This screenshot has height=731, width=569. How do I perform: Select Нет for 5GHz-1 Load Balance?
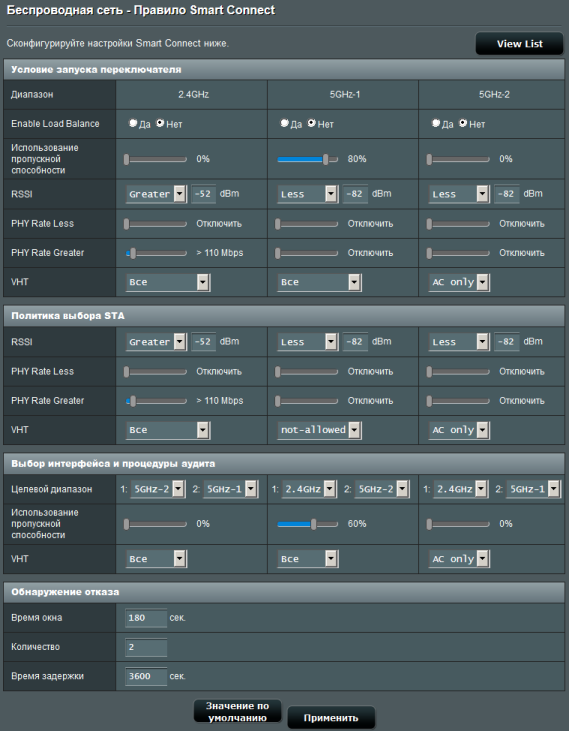pos(312,123)
